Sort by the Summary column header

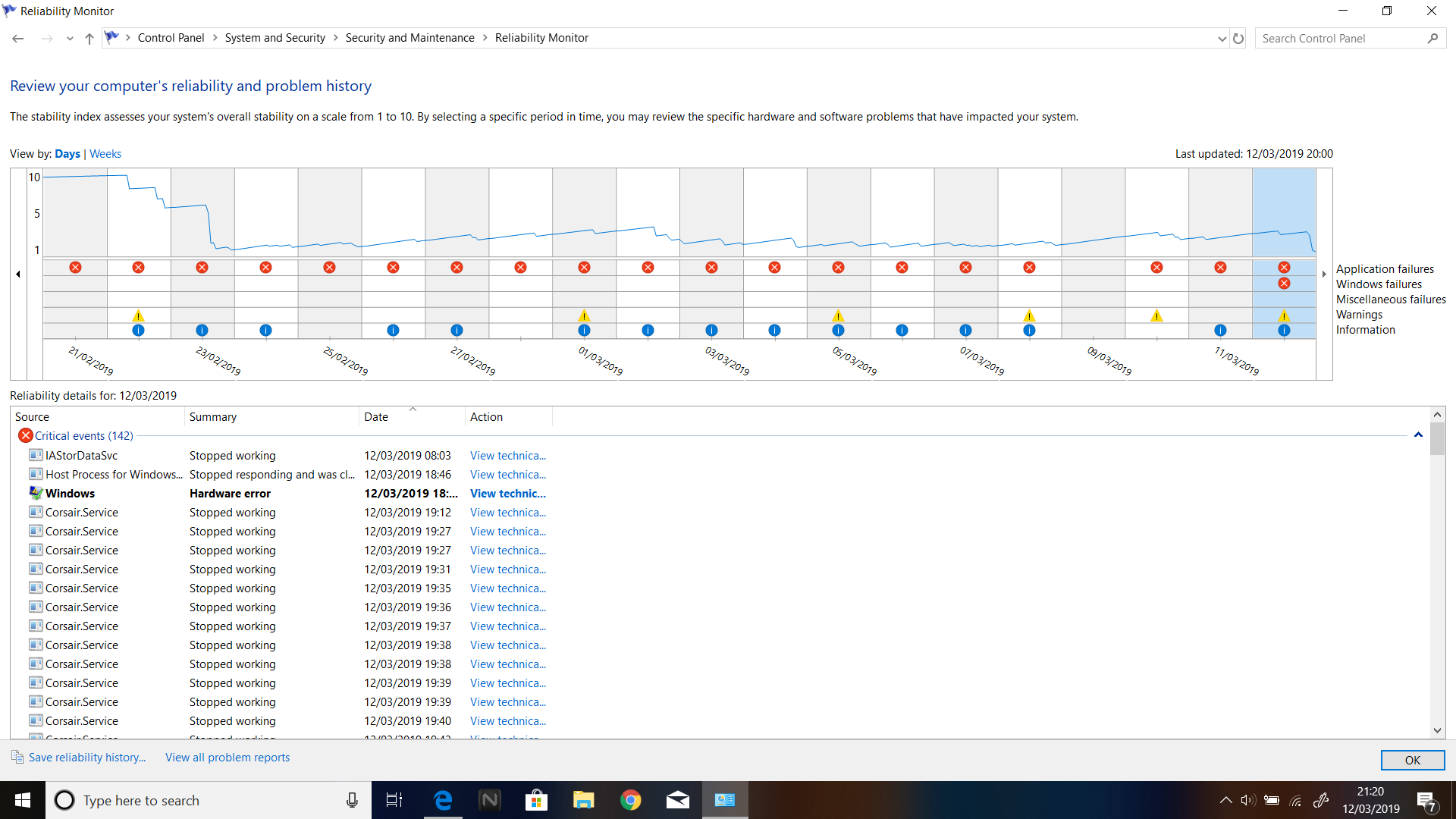271,417
